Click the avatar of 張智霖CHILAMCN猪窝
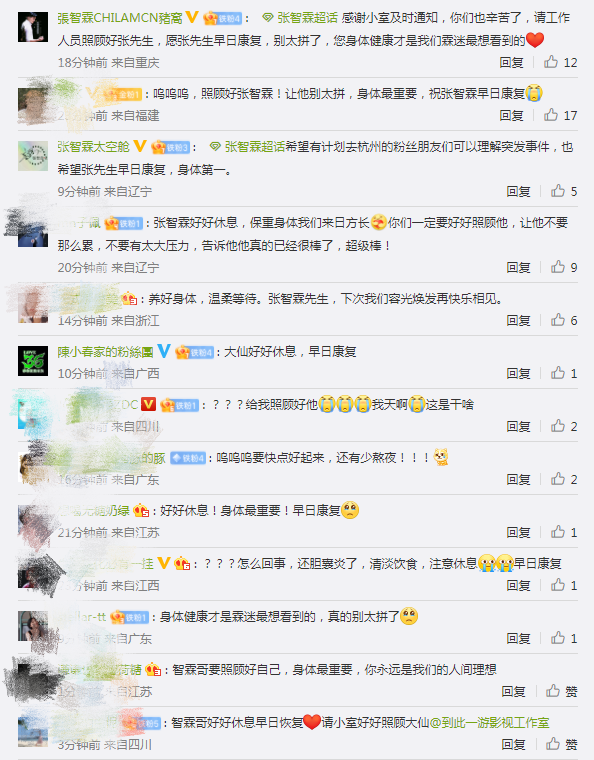This screenshot has width=594, height=760. (33, 27)
